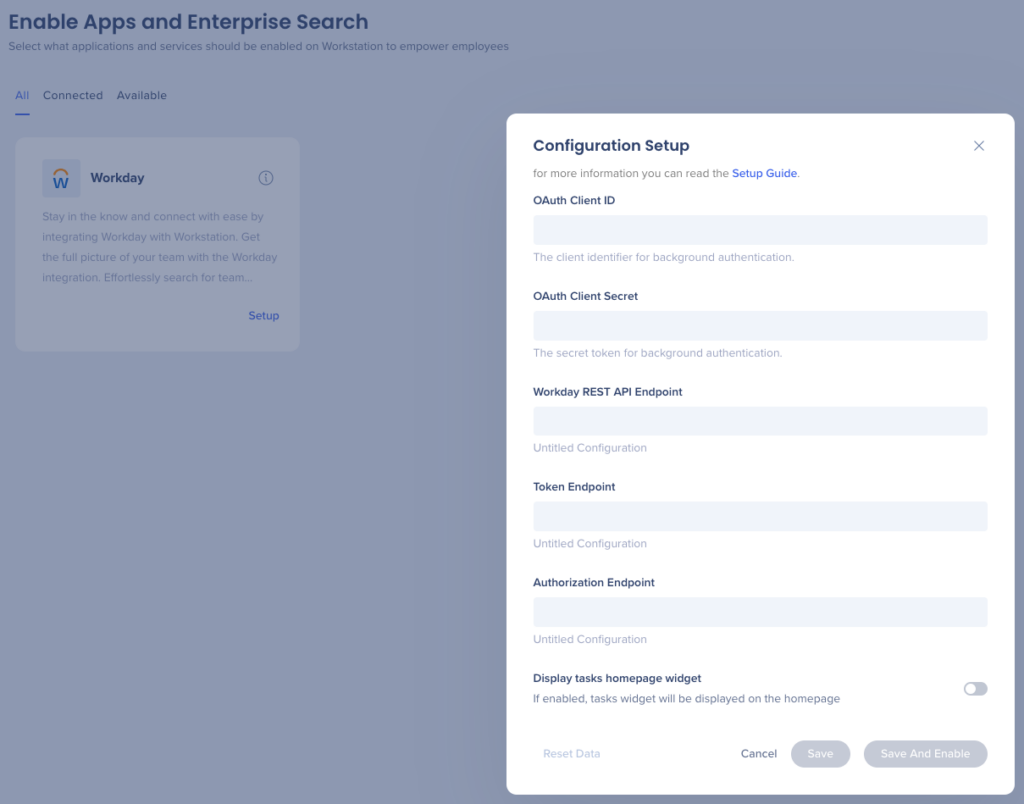
Task: Click the Reset Data link
Action: [571, 753]
